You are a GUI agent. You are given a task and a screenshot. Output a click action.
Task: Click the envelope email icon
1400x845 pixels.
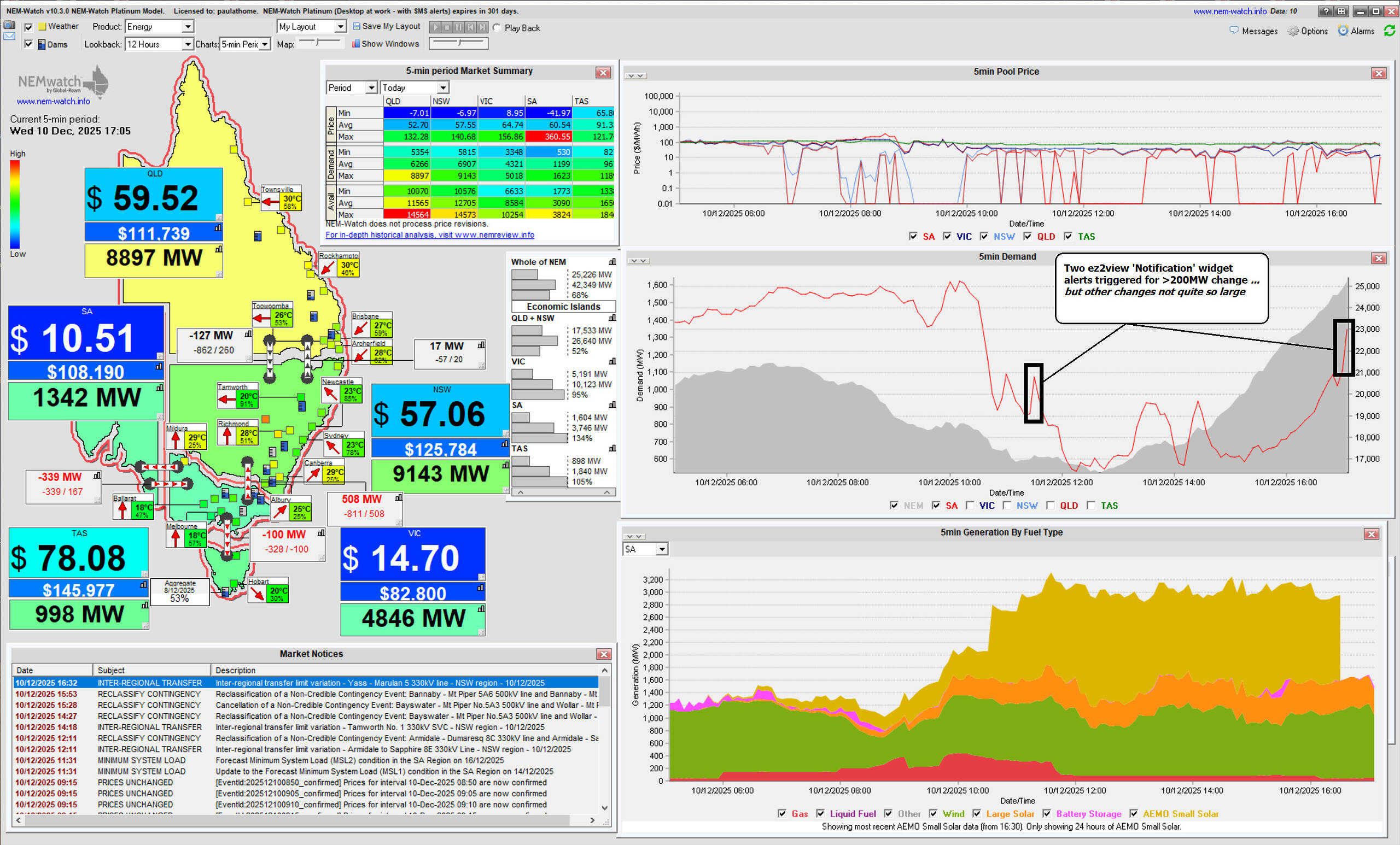[x=9, y=36]
